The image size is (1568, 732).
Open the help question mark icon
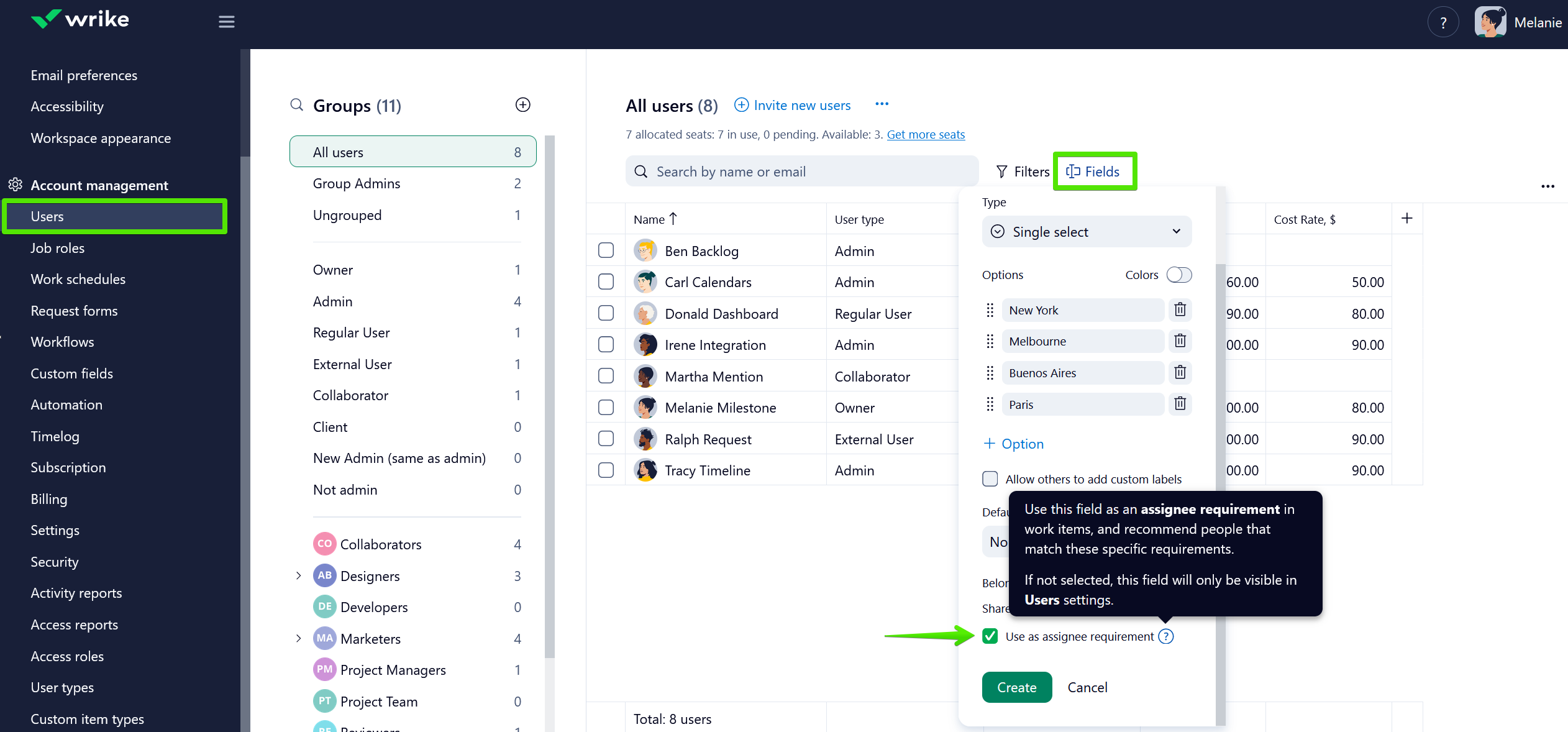click(1443, 23)
